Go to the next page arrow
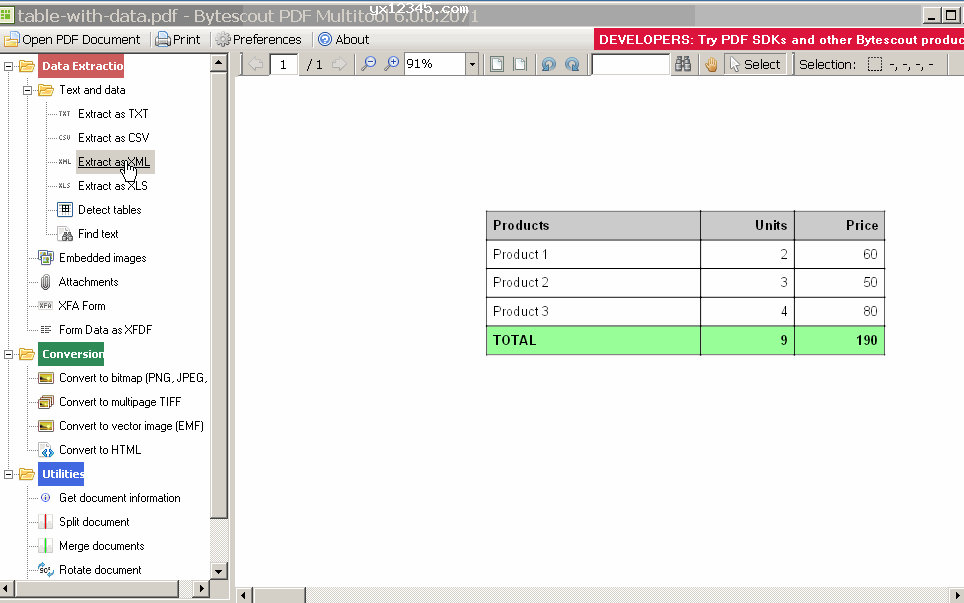The width and height of the screenshot is (964, 603). 339,64
